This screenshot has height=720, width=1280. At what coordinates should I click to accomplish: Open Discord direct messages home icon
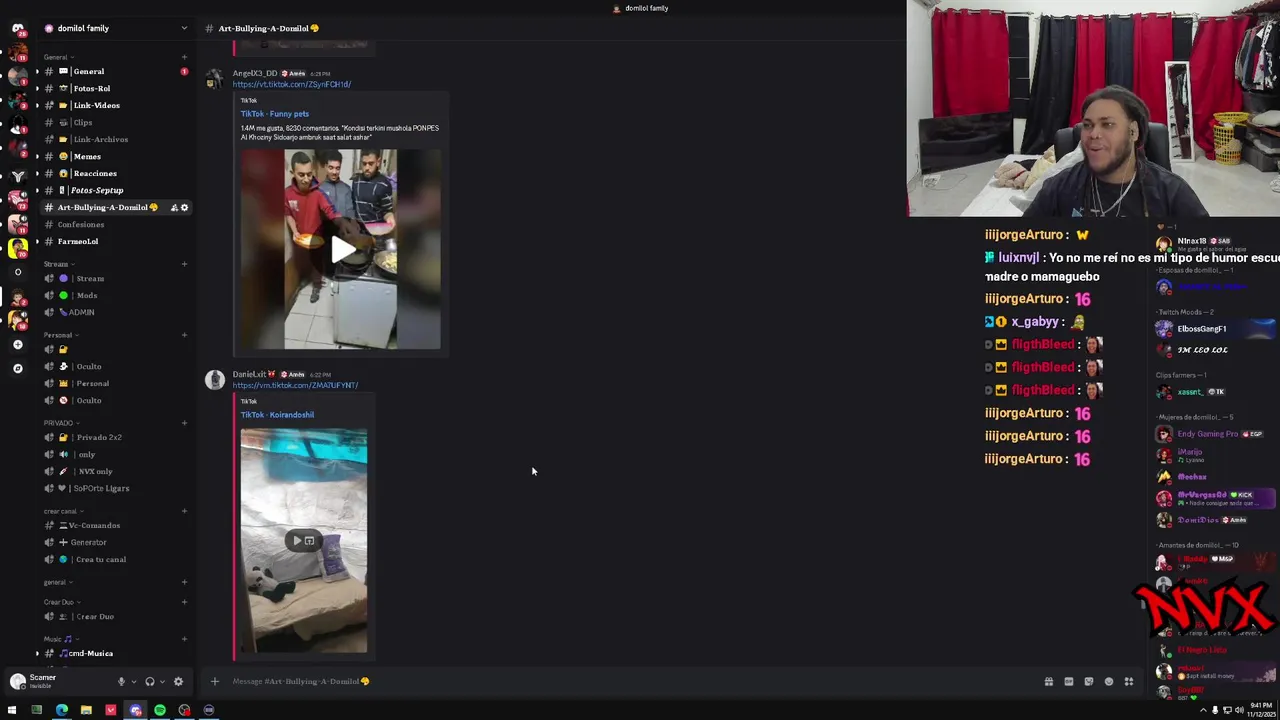pos(17,28)
